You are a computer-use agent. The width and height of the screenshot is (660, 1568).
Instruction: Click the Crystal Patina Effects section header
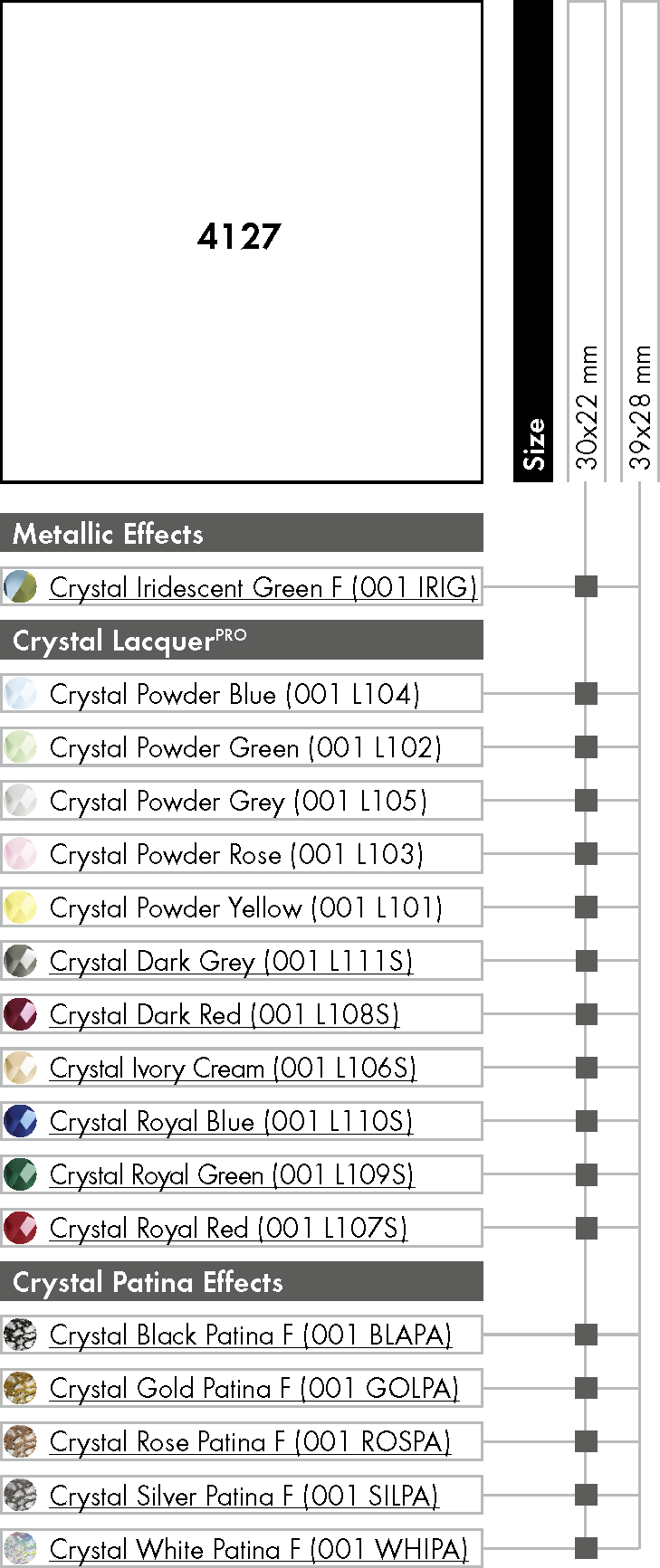pos(242,1281)
